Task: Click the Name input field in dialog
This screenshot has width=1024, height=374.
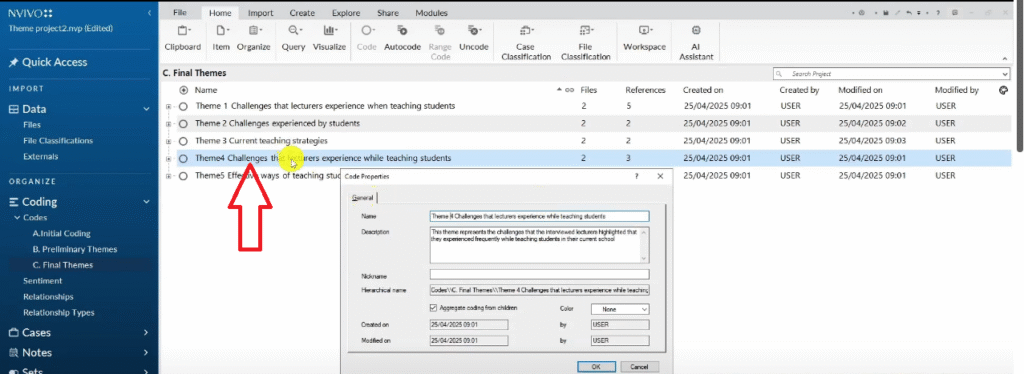Action: pyautogui.click(x=539, y=216)
